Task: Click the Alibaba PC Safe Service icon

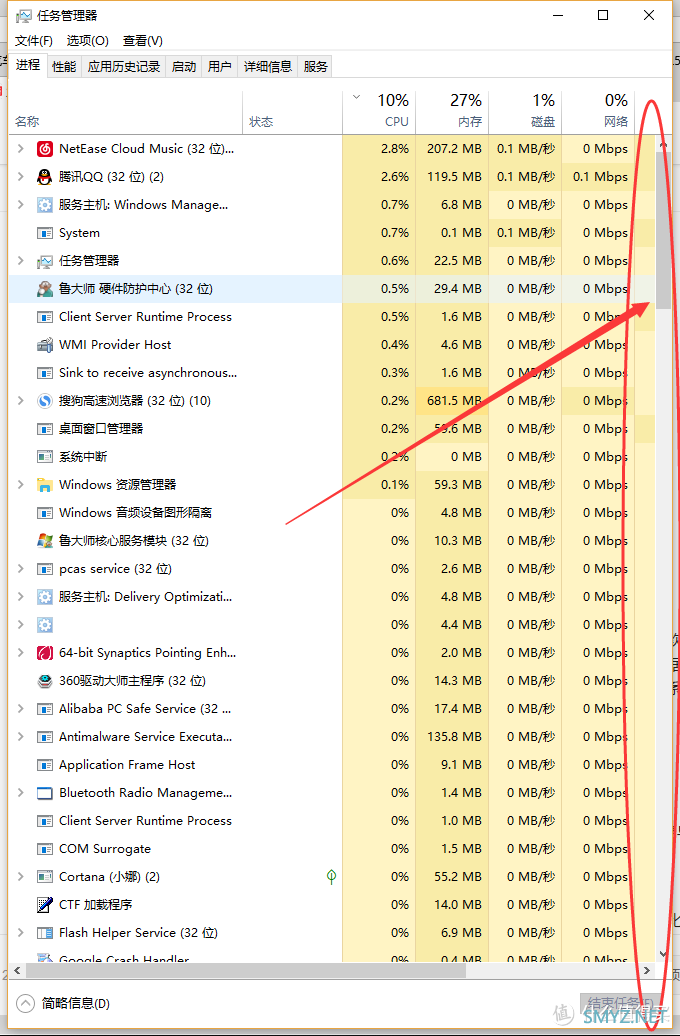Action: (44, 709)
